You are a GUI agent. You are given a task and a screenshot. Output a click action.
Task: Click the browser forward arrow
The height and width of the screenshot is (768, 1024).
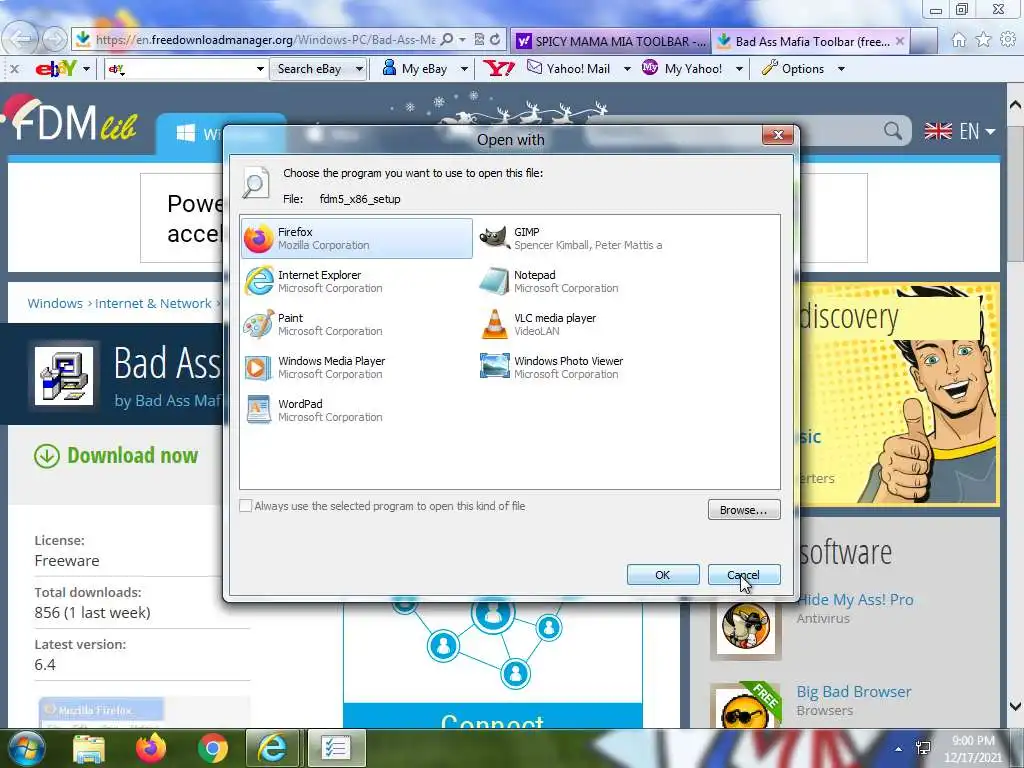click(x=55, y=40)
